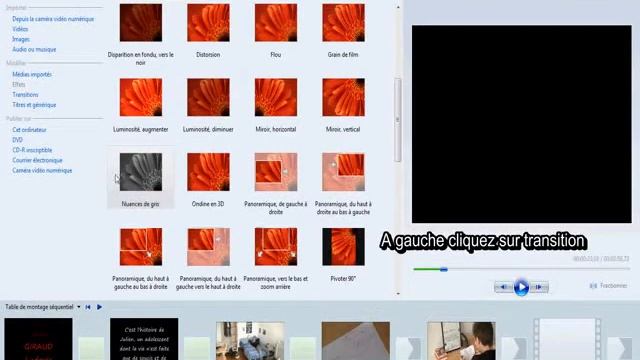Step to next frame in preview

[539, 287]
